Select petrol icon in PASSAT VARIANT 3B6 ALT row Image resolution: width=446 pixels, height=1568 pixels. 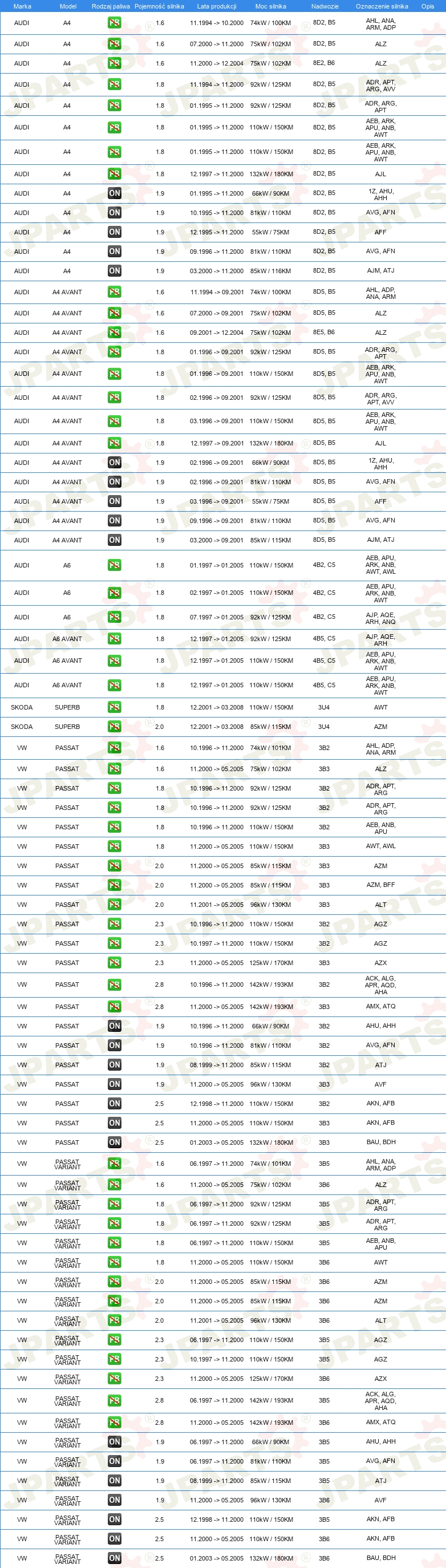pyautogui.click(x=115, y=1320)
